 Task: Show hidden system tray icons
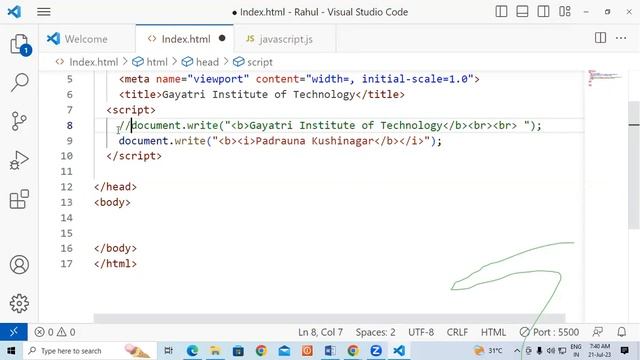(516, 351)
